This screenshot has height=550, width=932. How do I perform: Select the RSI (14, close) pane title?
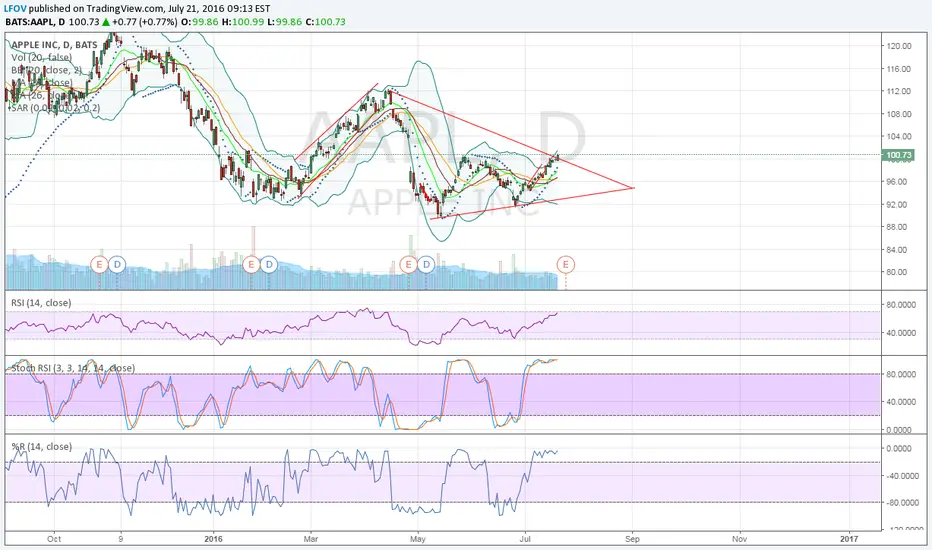point(41,303)
